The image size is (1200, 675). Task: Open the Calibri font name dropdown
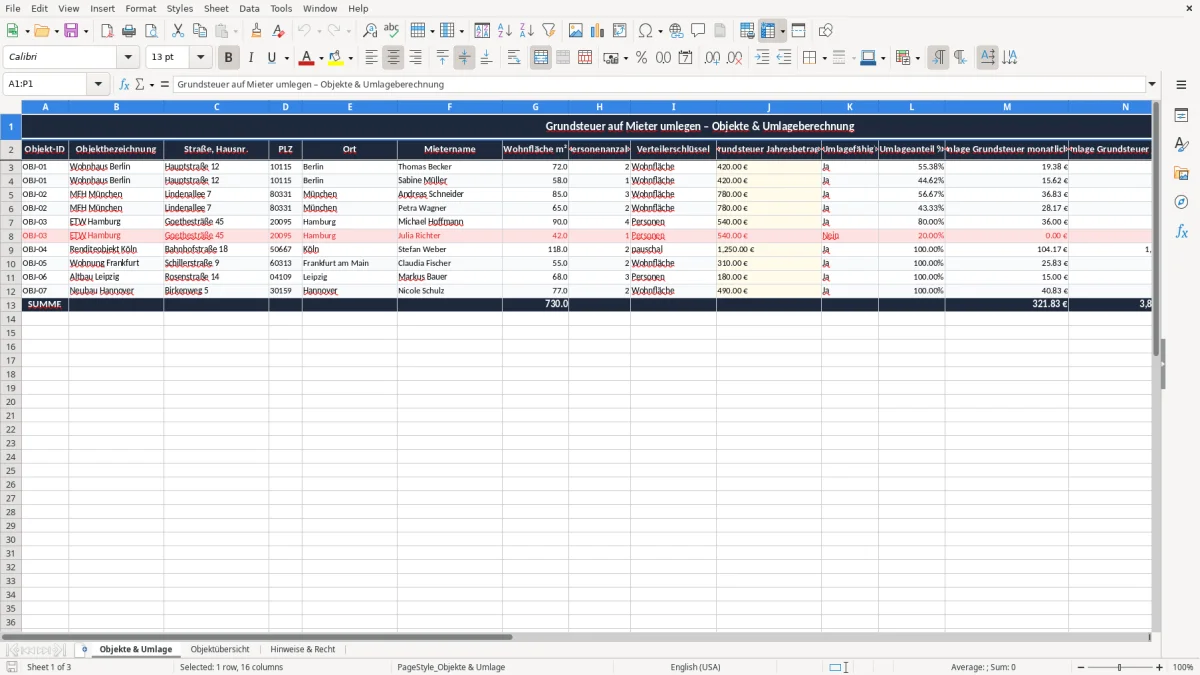[128, 58]
